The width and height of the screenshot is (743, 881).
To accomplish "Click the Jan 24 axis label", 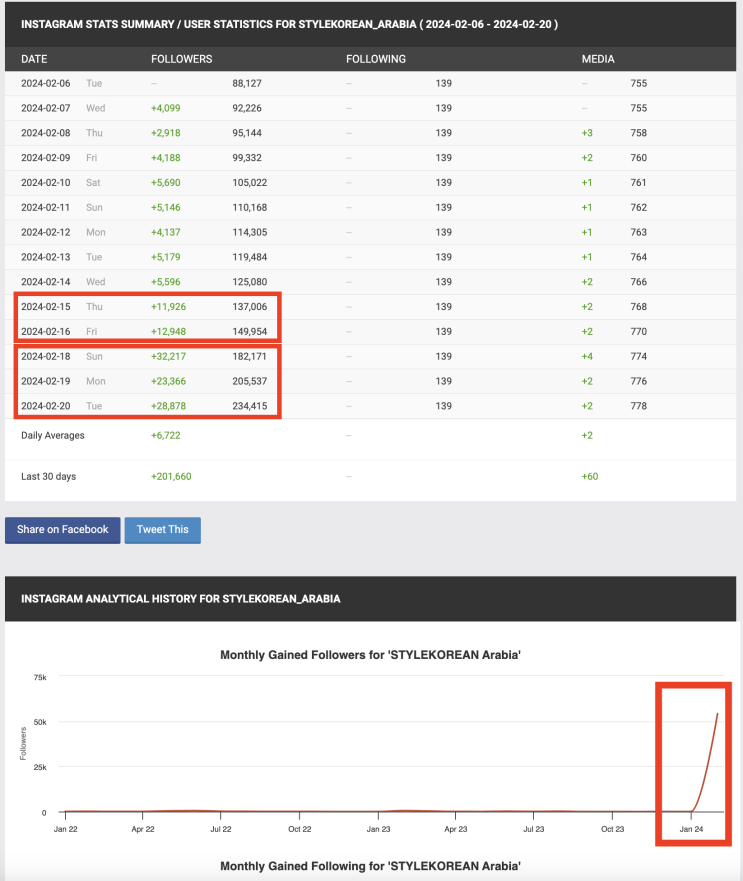I will pyautogui.click(x=691, y=829).
